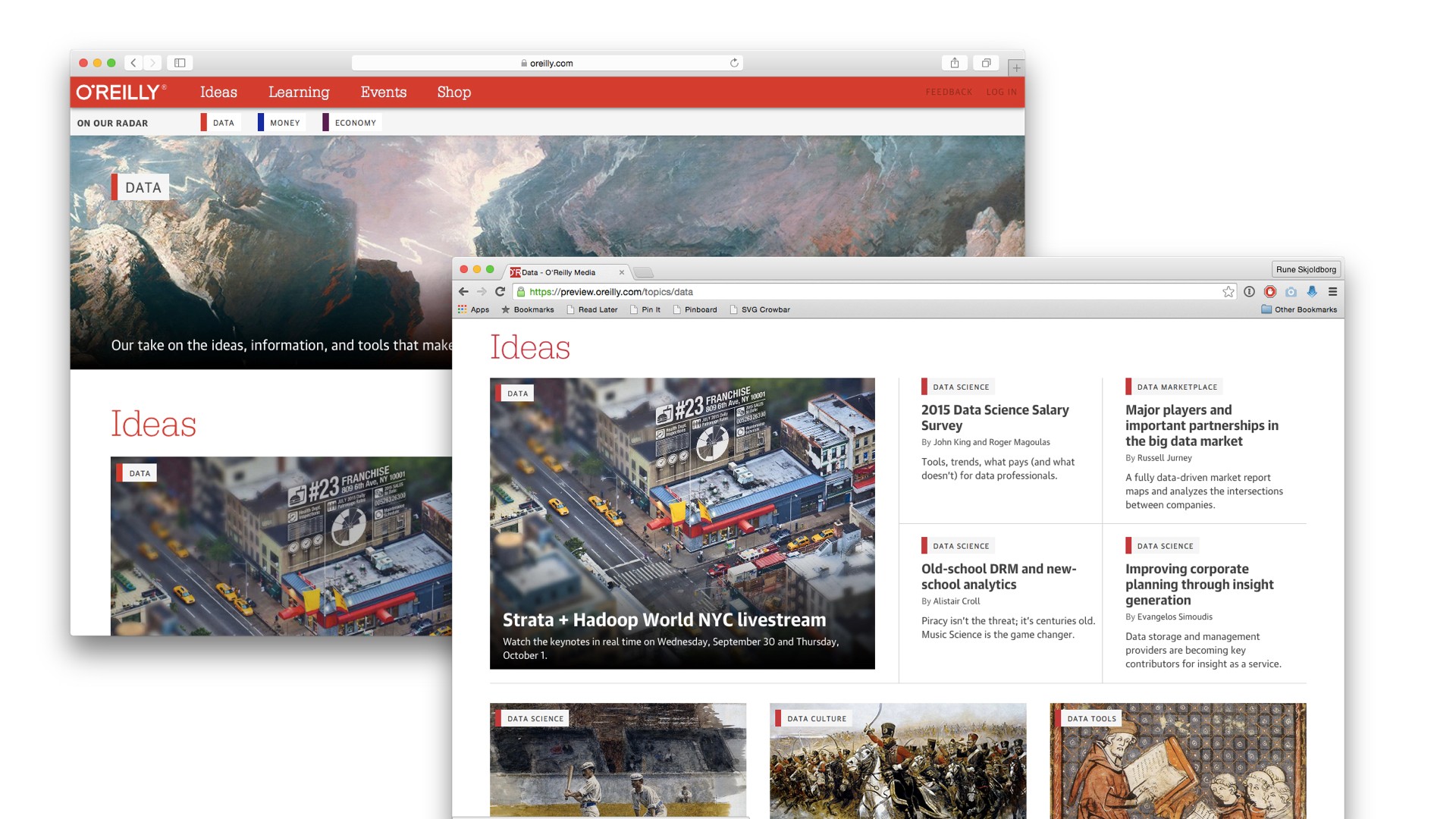The height and width of the screenshot is (819, 1456).
Task: Click Chrome forward arrow
Action: (482, 291)
